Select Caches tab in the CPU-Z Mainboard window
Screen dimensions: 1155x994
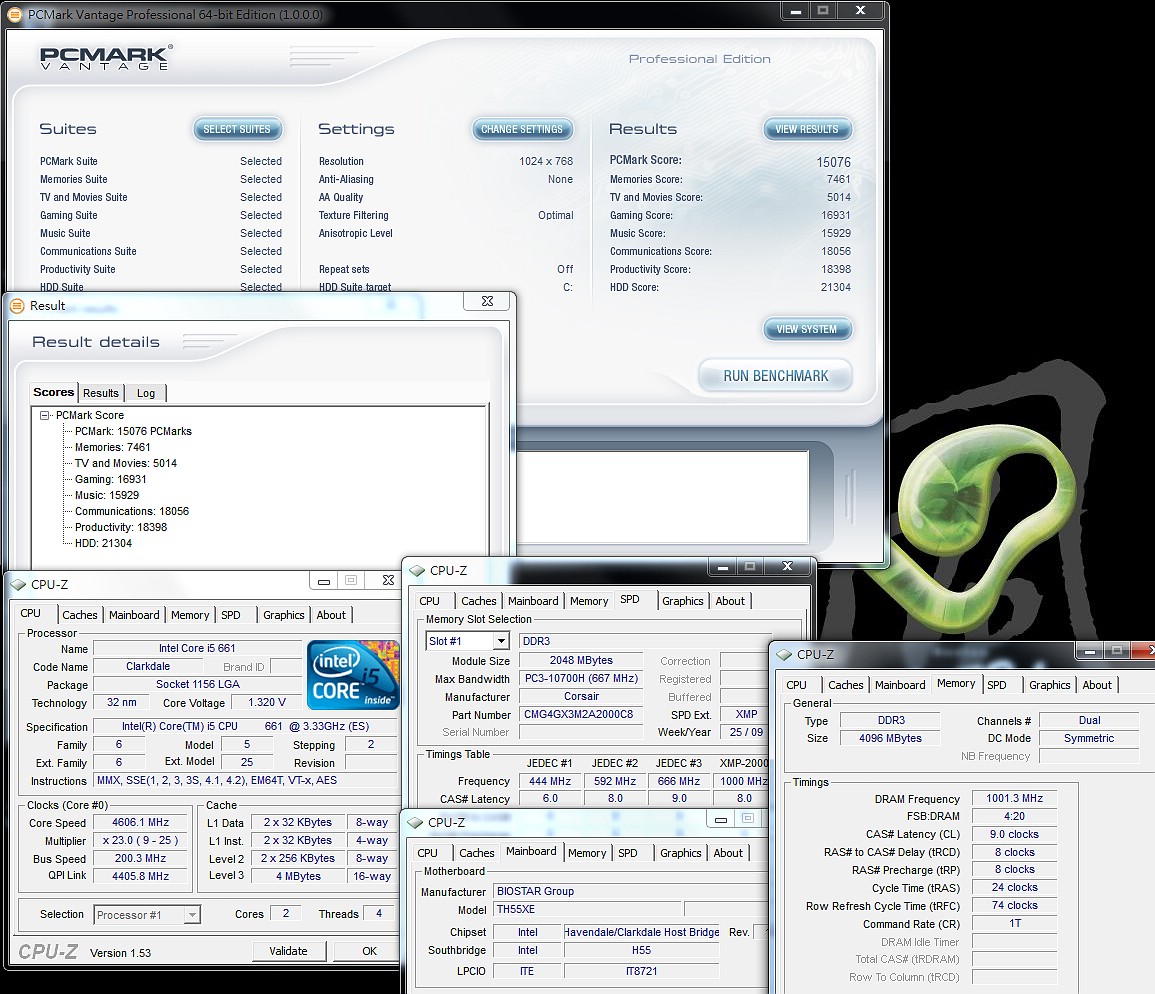click(477, 853)
